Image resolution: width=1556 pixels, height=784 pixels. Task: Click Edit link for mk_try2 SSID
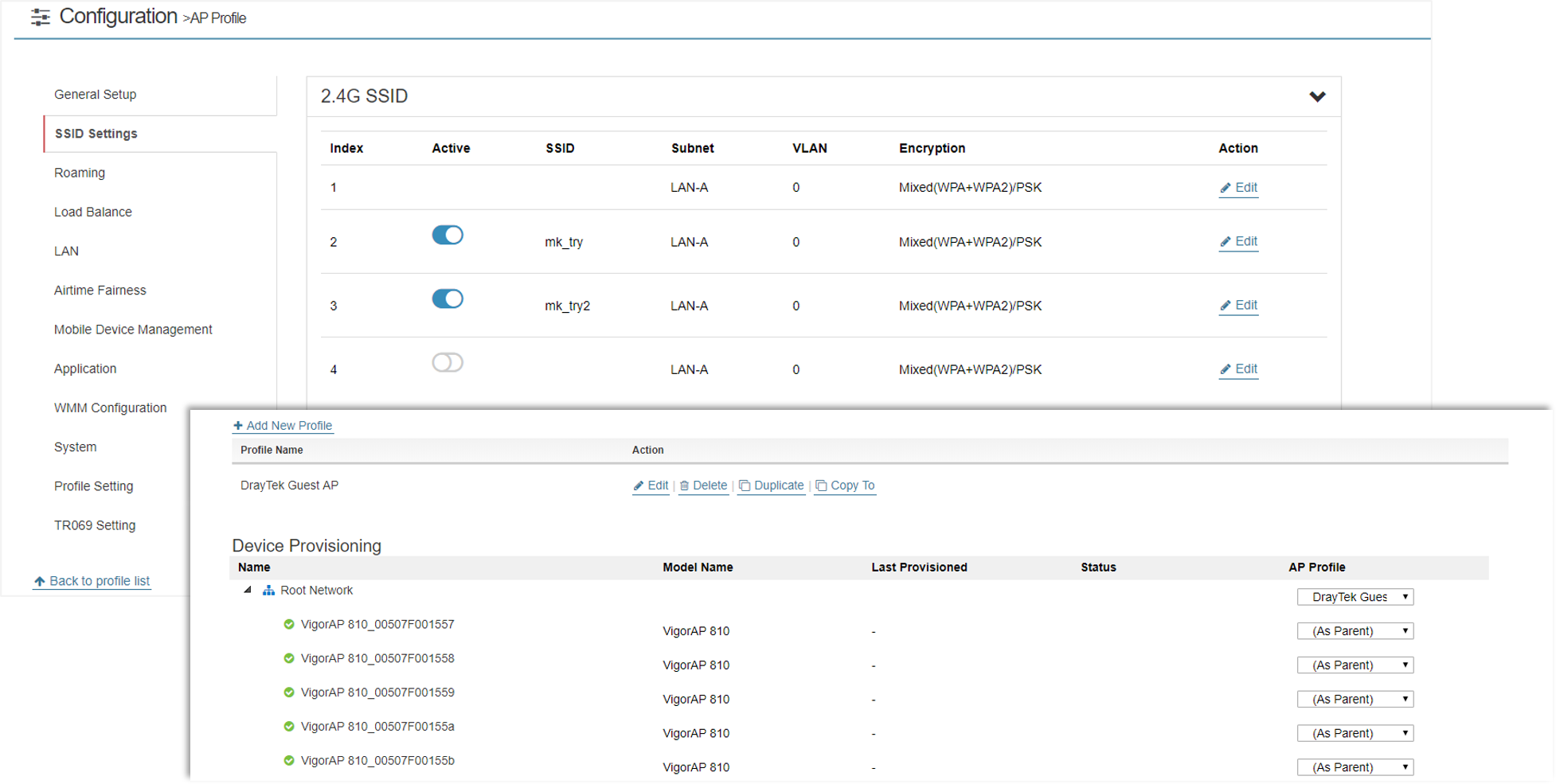pos(1245,306)
